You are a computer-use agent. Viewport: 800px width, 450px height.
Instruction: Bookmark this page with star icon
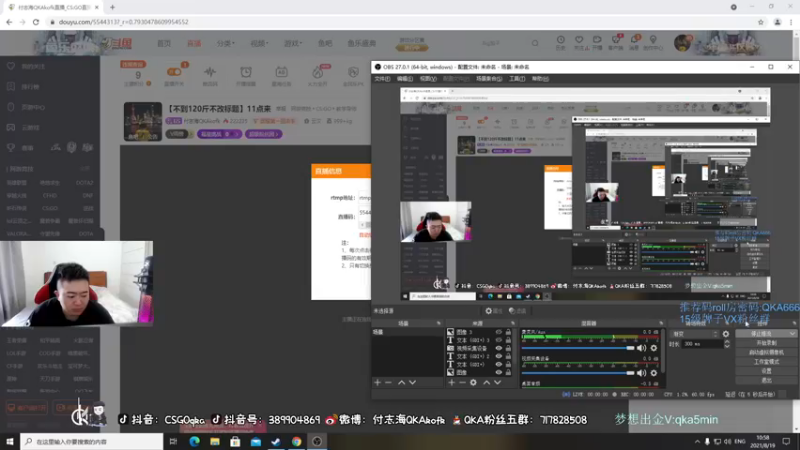click(761, 22)
